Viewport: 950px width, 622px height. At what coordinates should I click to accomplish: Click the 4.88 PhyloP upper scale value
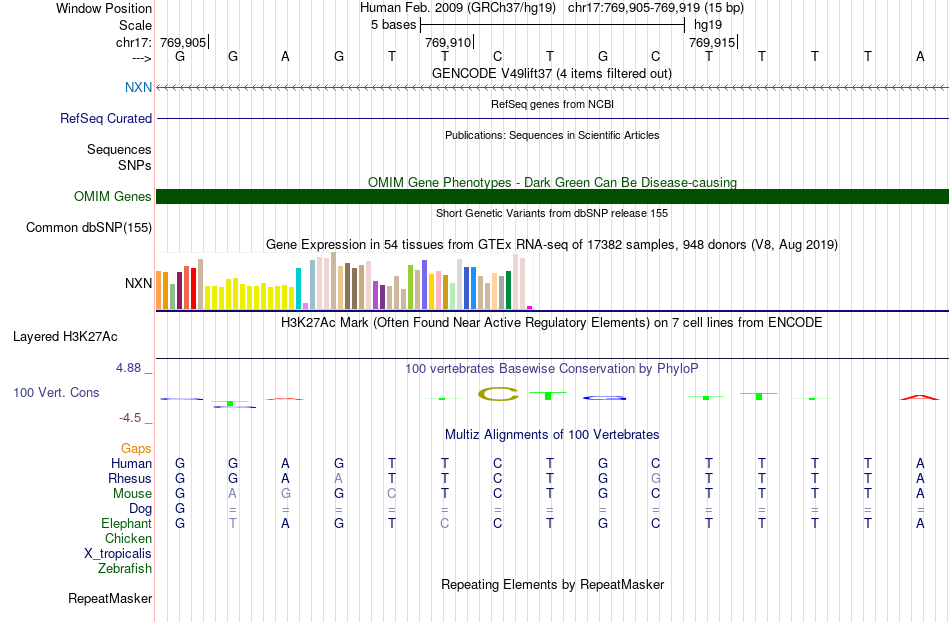[128, 368]
